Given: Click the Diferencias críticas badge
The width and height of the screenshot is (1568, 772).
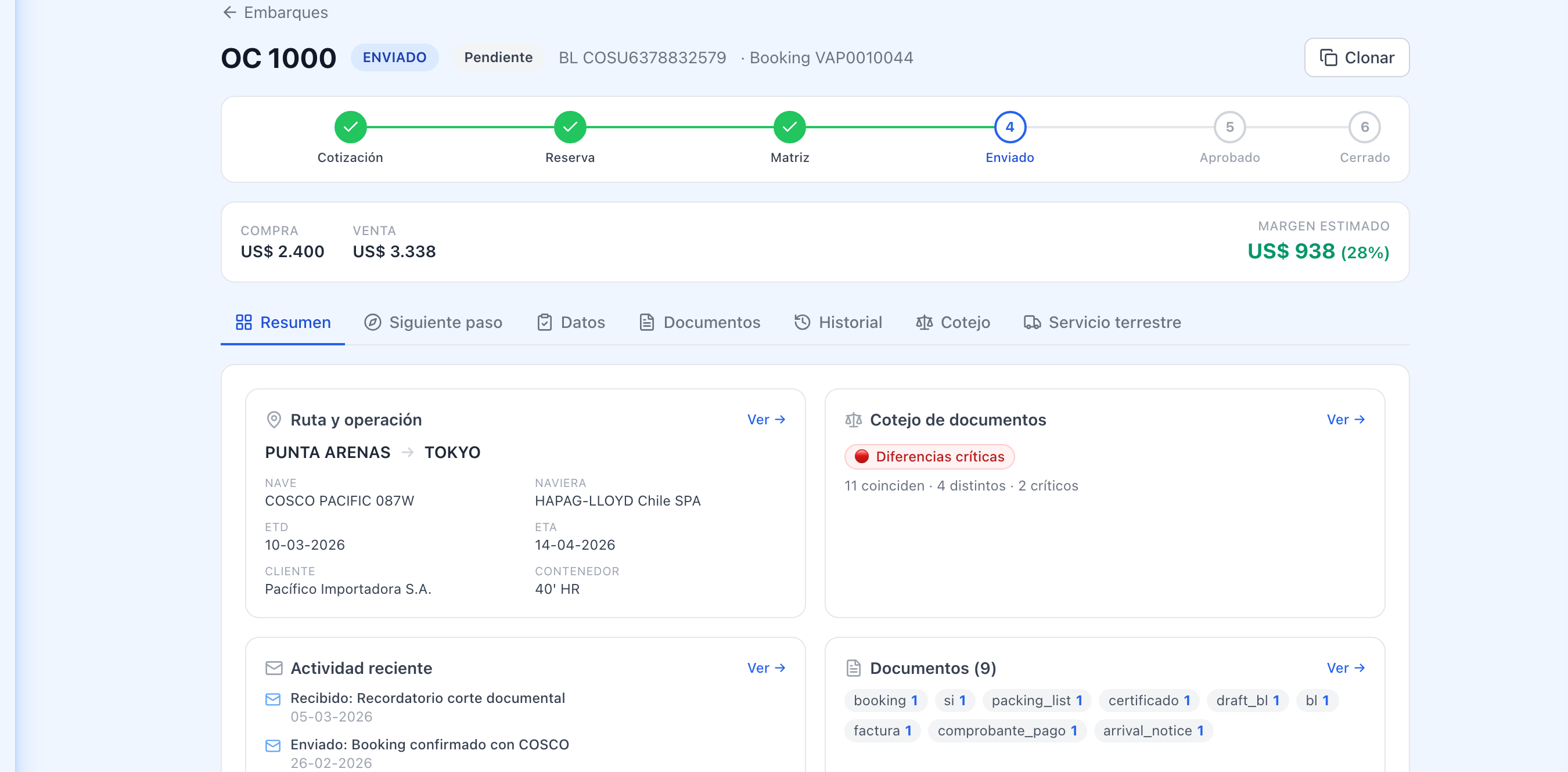Looking at the screenshot, I should (929, 457).
